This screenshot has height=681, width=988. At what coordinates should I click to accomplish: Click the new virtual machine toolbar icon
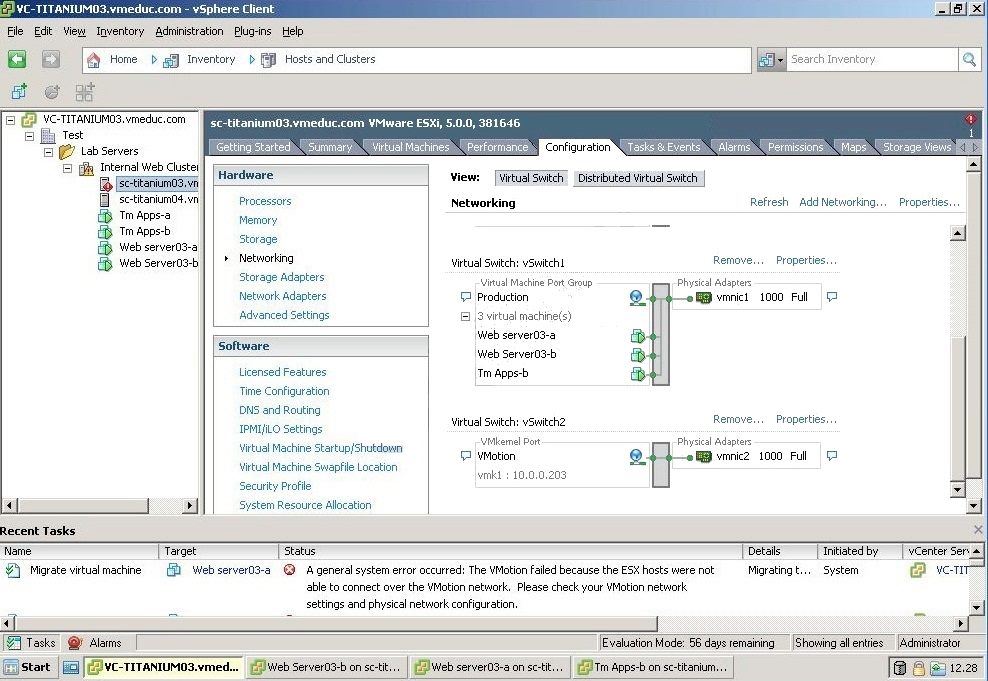[x=20, y=92]
